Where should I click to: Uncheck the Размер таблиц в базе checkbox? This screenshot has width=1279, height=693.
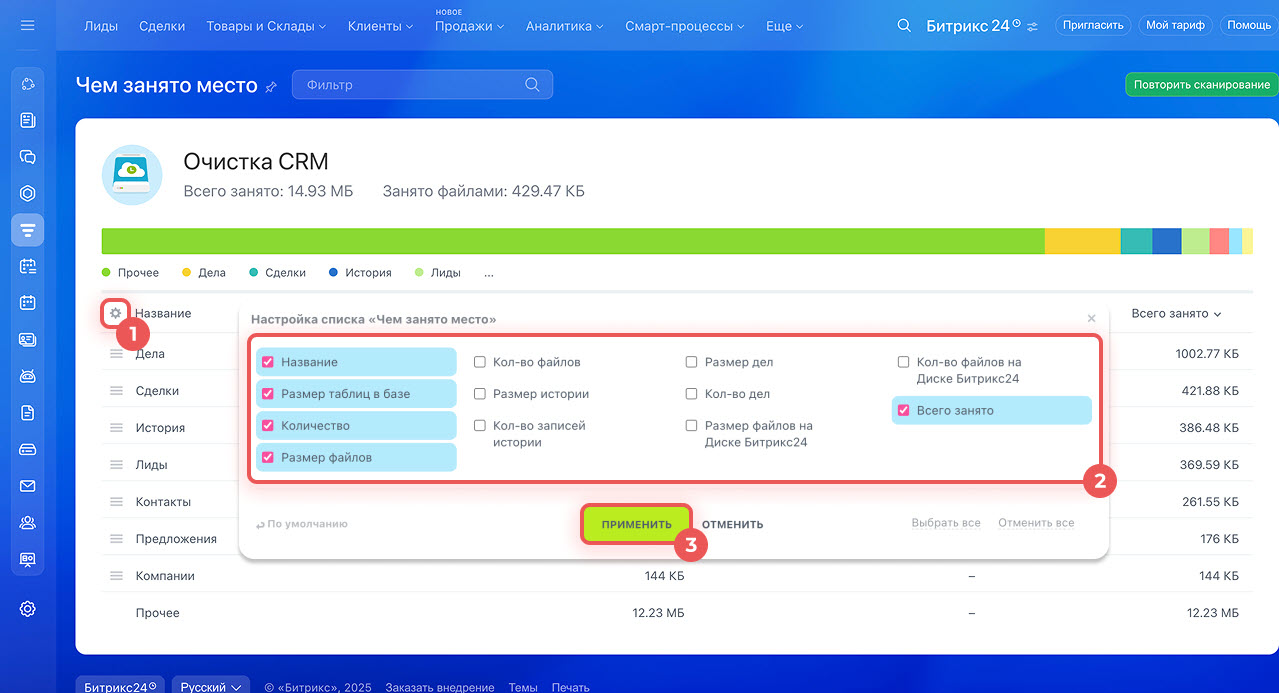(268, 394)
